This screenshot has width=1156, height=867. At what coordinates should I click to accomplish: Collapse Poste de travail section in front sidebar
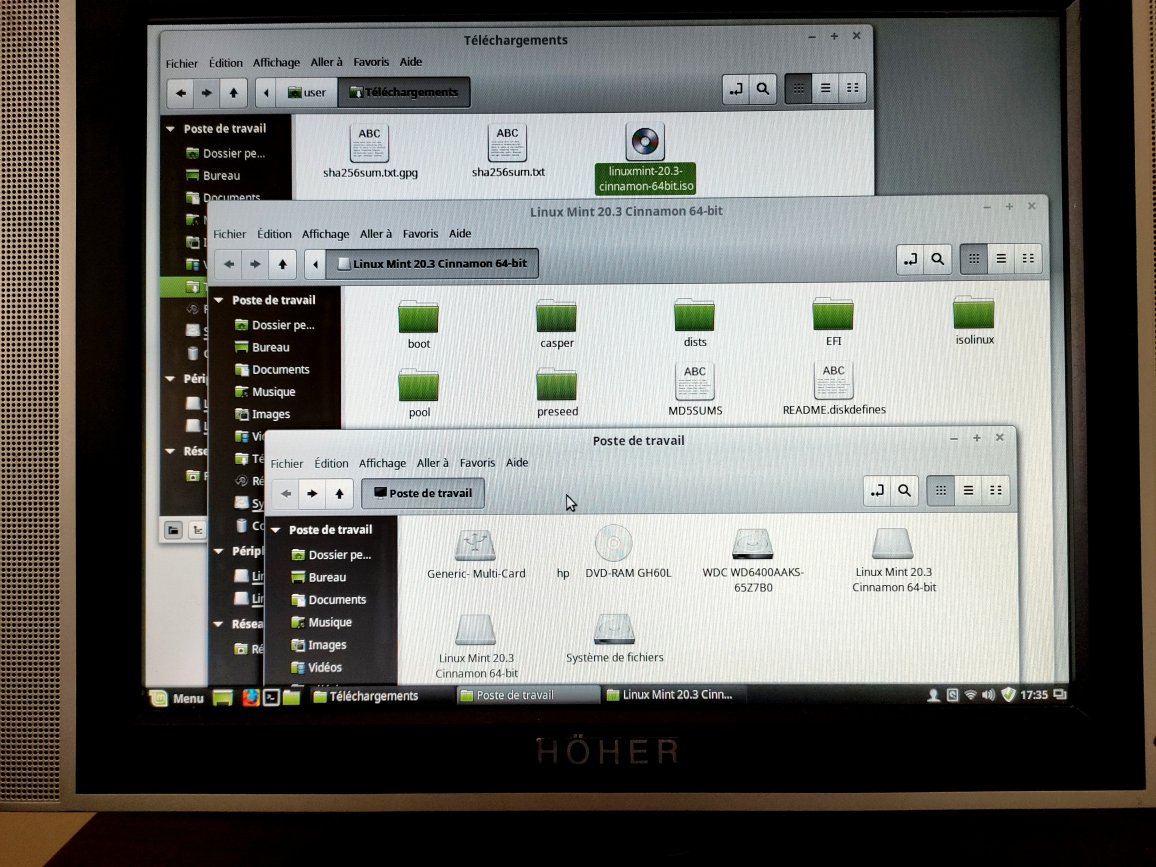(x=276, y=530)
